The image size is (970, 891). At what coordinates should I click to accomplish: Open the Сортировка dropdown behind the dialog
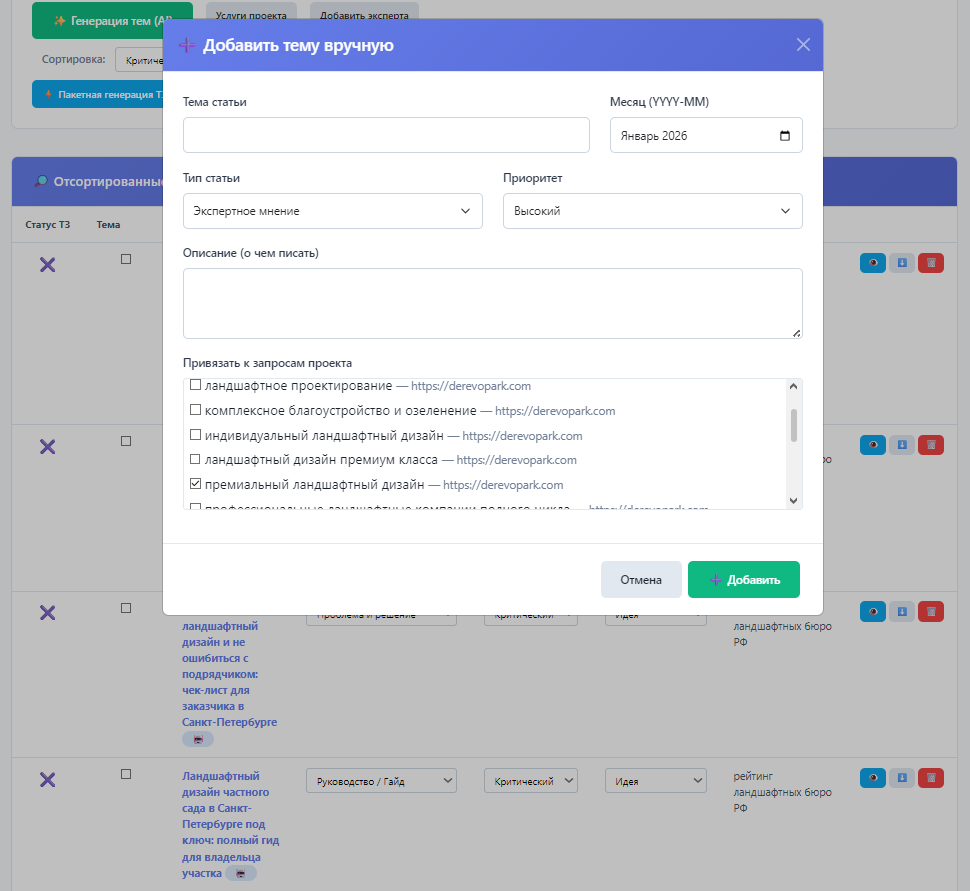(x=139, y=60)
